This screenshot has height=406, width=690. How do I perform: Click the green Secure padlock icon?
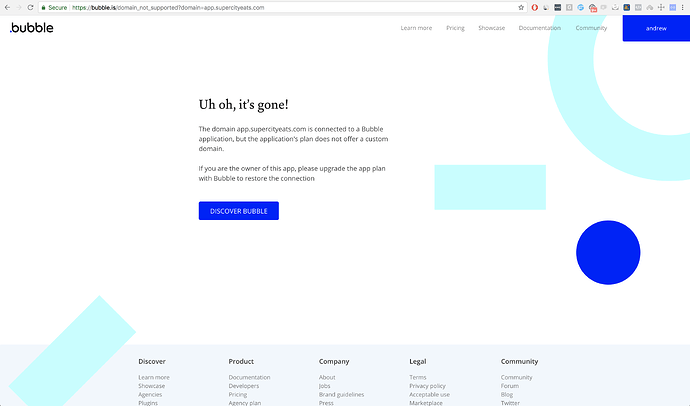(43, 7)
